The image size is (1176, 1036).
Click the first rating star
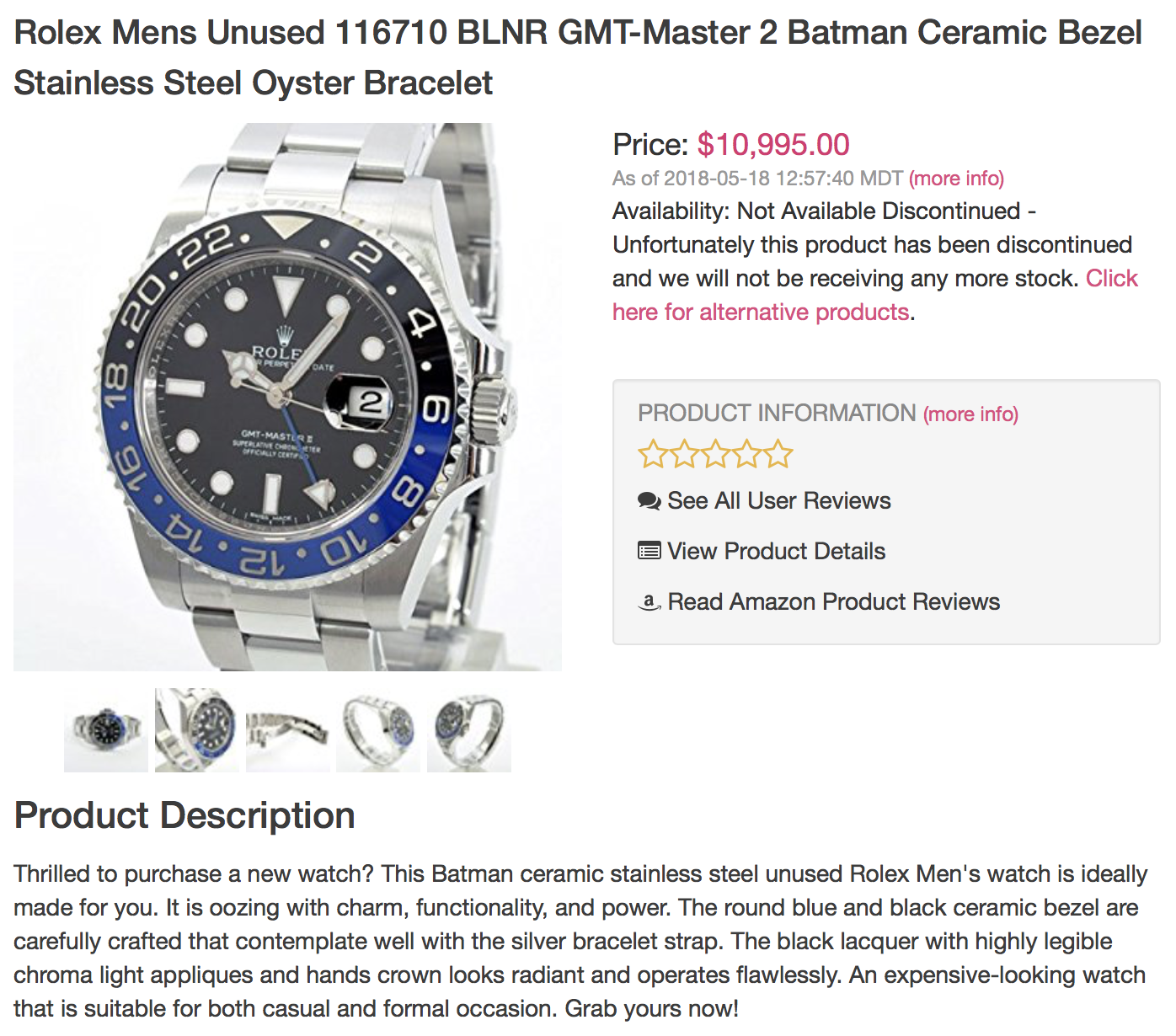(x=653, y=454)
